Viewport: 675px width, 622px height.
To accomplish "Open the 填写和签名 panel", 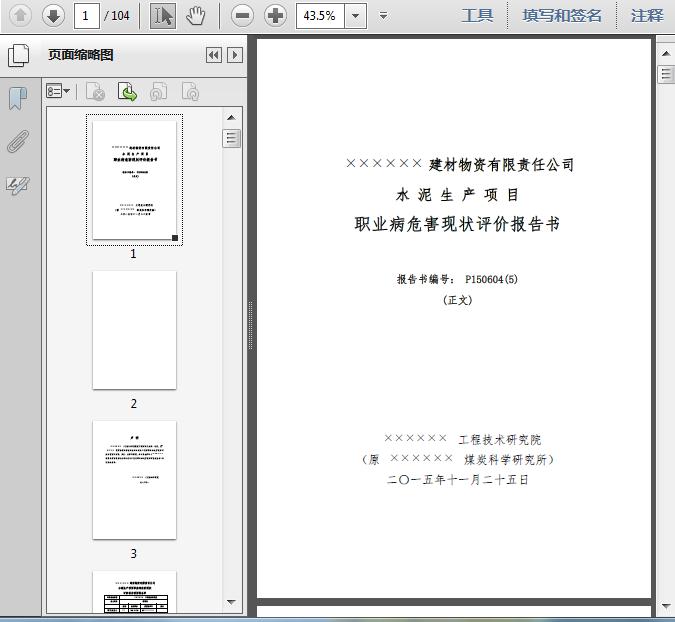I will (562, 16).
